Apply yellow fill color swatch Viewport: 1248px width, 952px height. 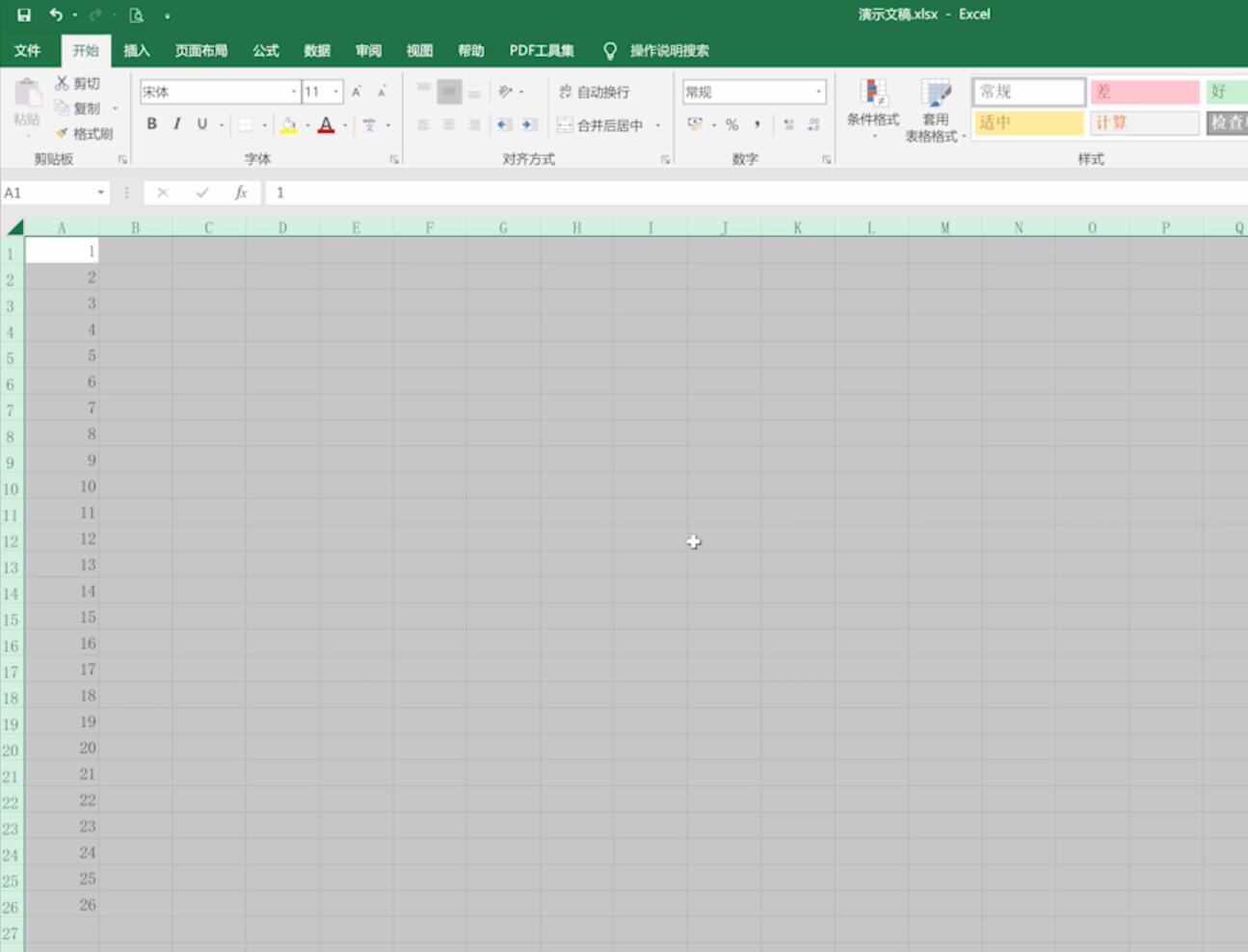288,124
